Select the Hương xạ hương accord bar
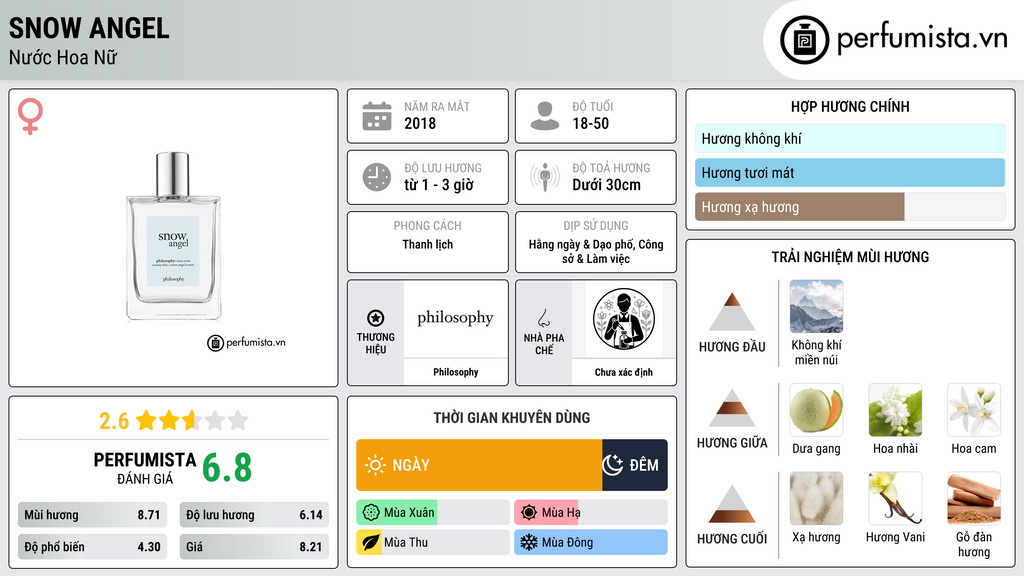Viewport: 1024px width, 576px height. pyautogui.click(x=850, y=207)
